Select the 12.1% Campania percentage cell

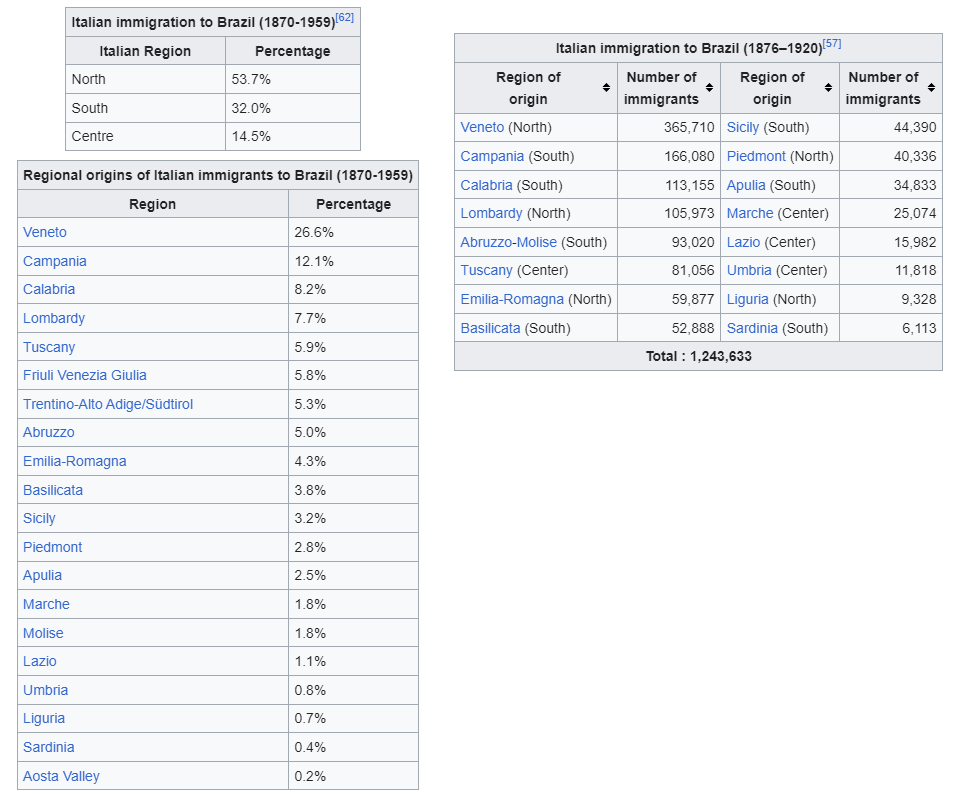(354, 261)
